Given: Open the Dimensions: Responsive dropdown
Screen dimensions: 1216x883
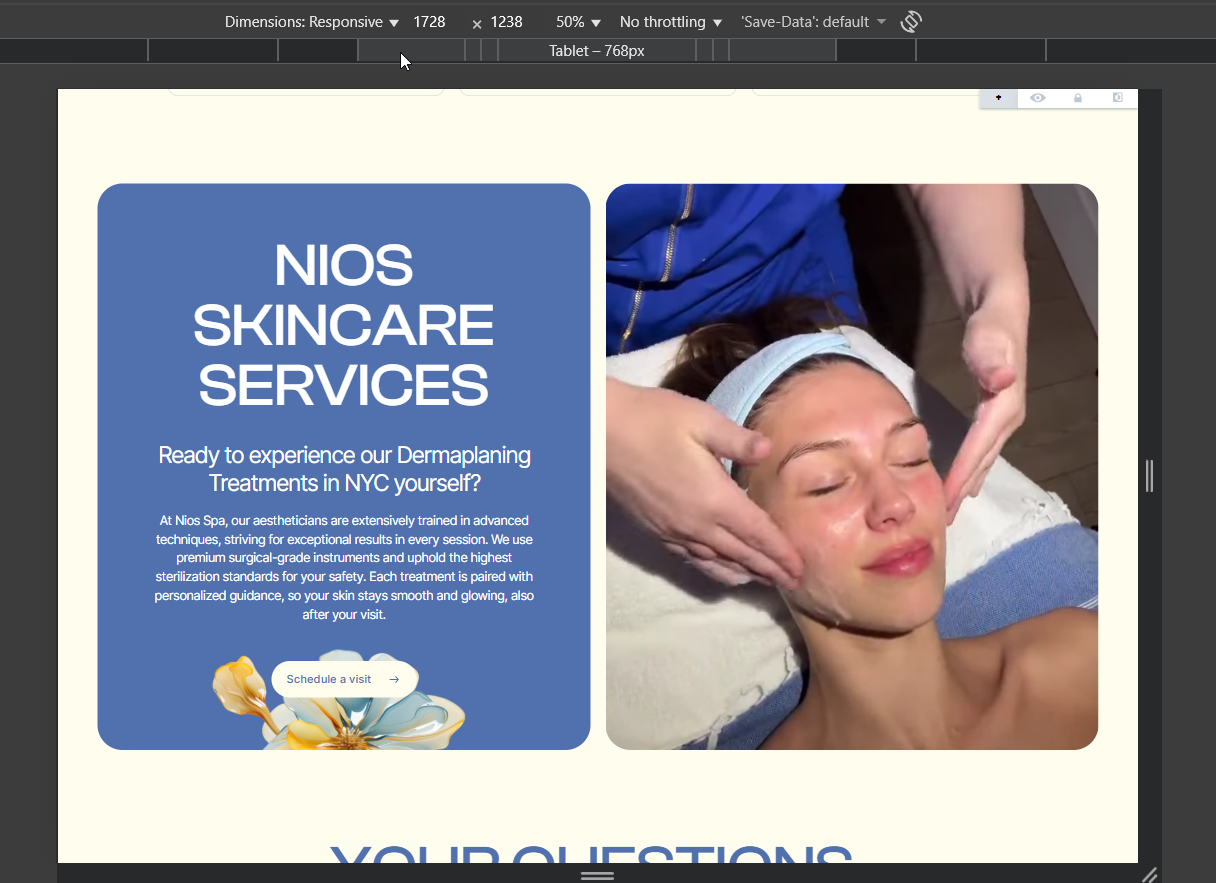Looking at the screenshot, I should point(311,22).
